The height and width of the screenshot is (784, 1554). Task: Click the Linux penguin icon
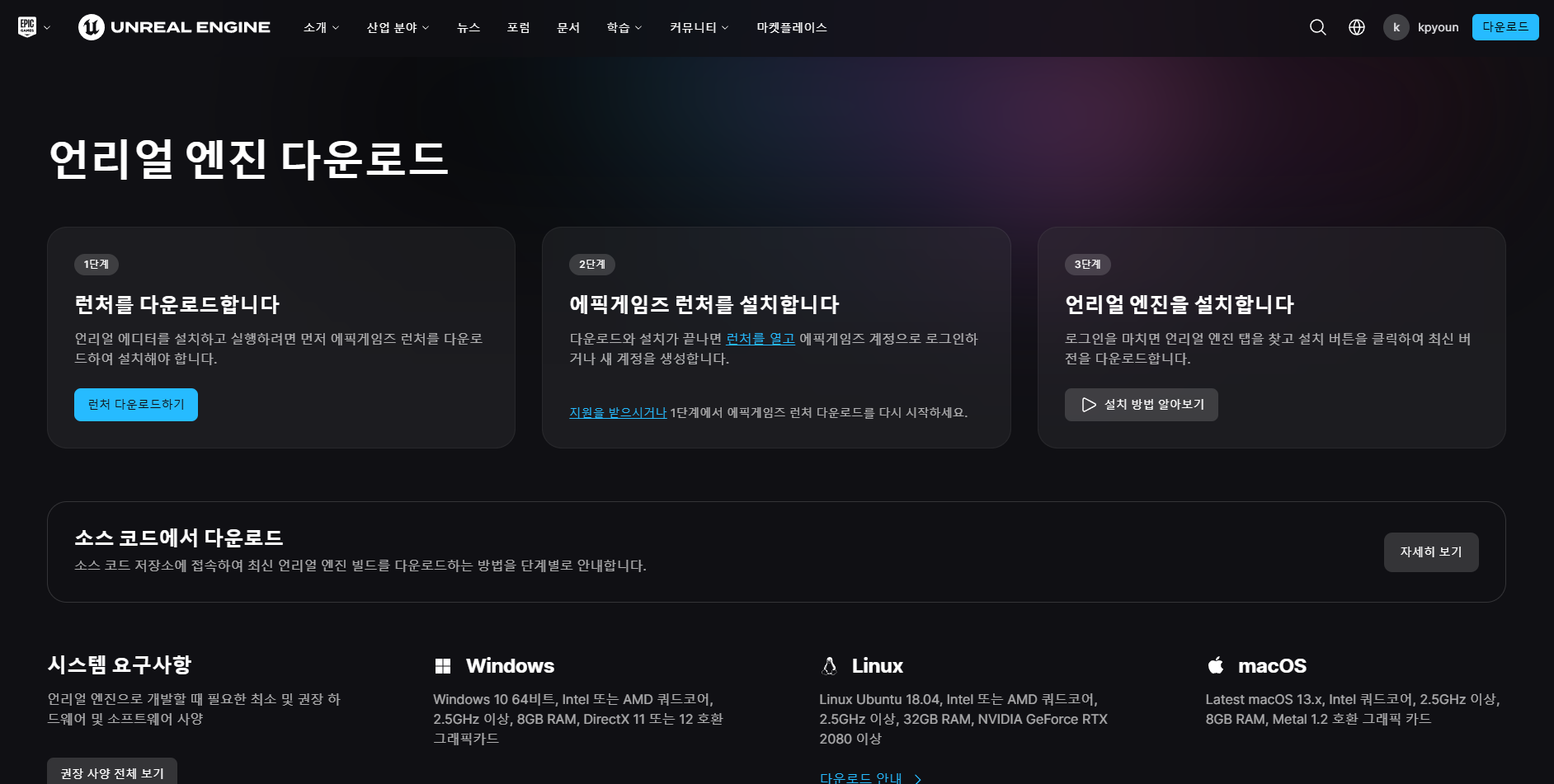tap(830, 666)
